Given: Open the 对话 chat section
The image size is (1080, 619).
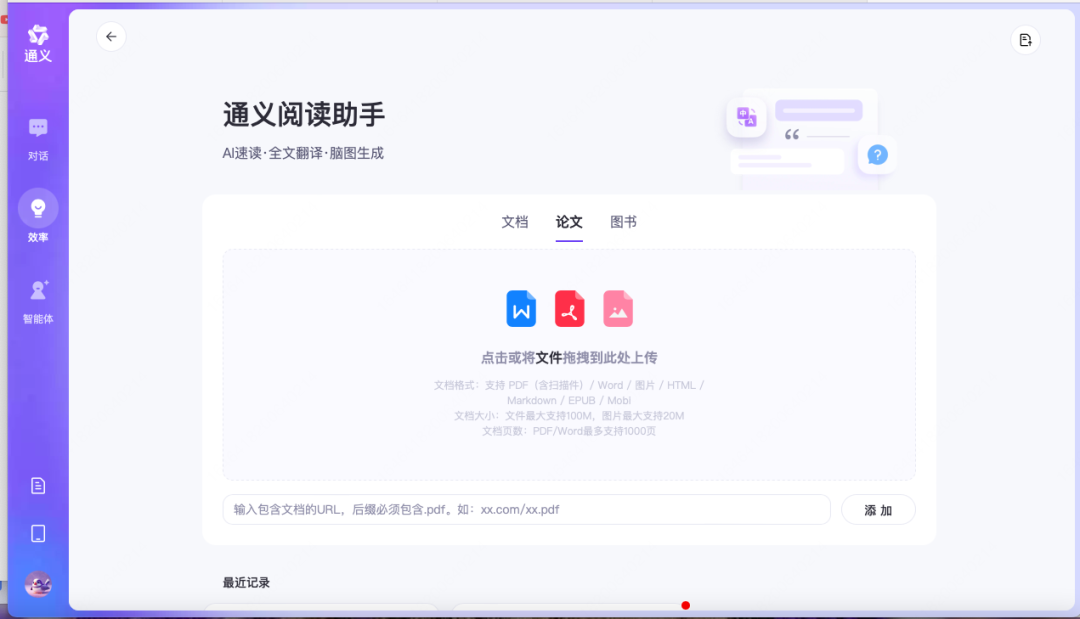Looking at the screenshot, I should tap(38, 140).
